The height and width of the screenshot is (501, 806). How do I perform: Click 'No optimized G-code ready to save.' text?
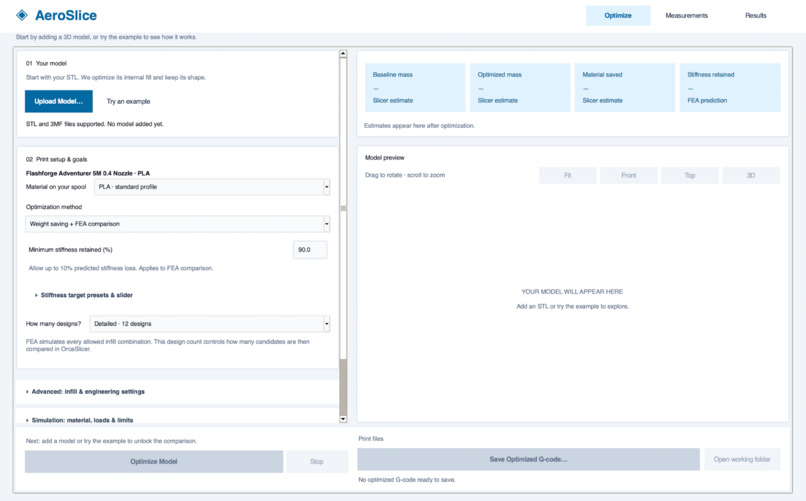tap(407, 480)
